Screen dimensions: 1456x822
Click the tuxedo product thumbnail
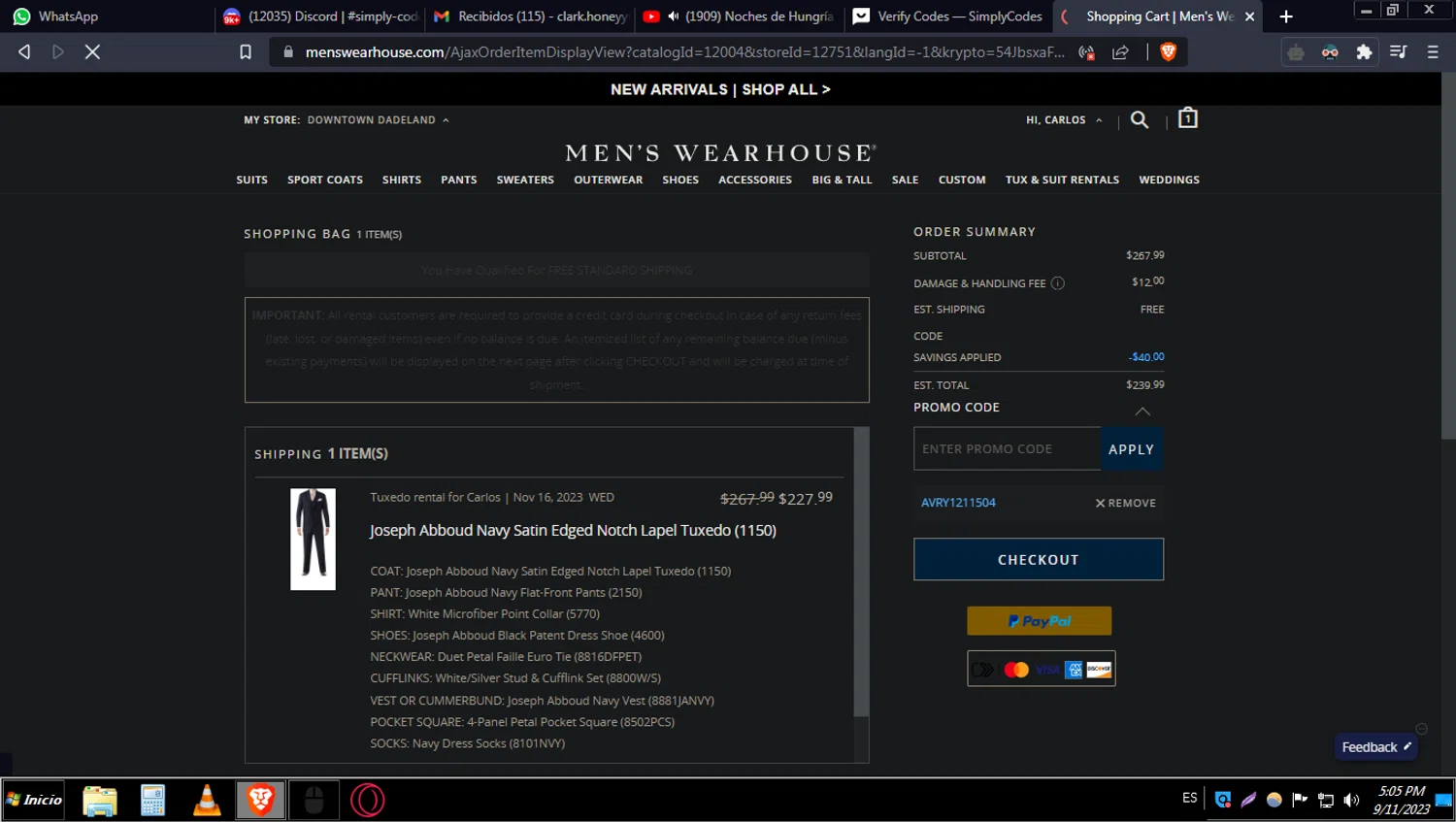click(x=313, y=539)
